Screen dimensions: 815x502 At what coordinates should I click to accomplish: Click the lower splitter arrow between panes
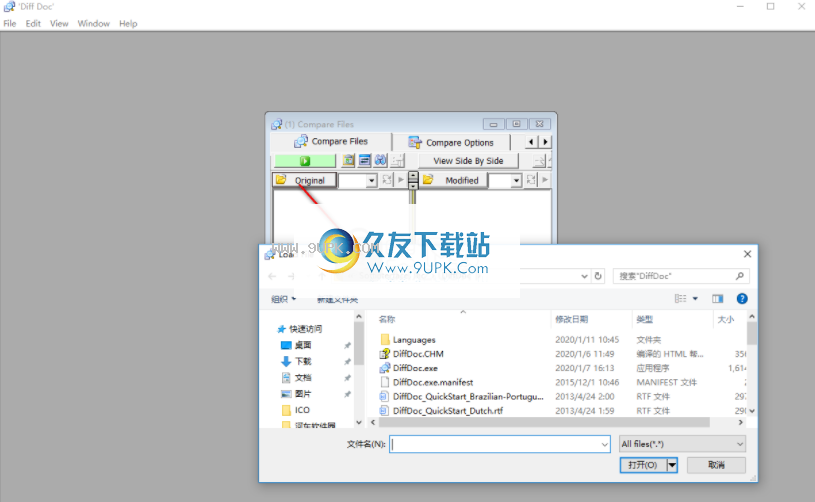pos(413,185)
